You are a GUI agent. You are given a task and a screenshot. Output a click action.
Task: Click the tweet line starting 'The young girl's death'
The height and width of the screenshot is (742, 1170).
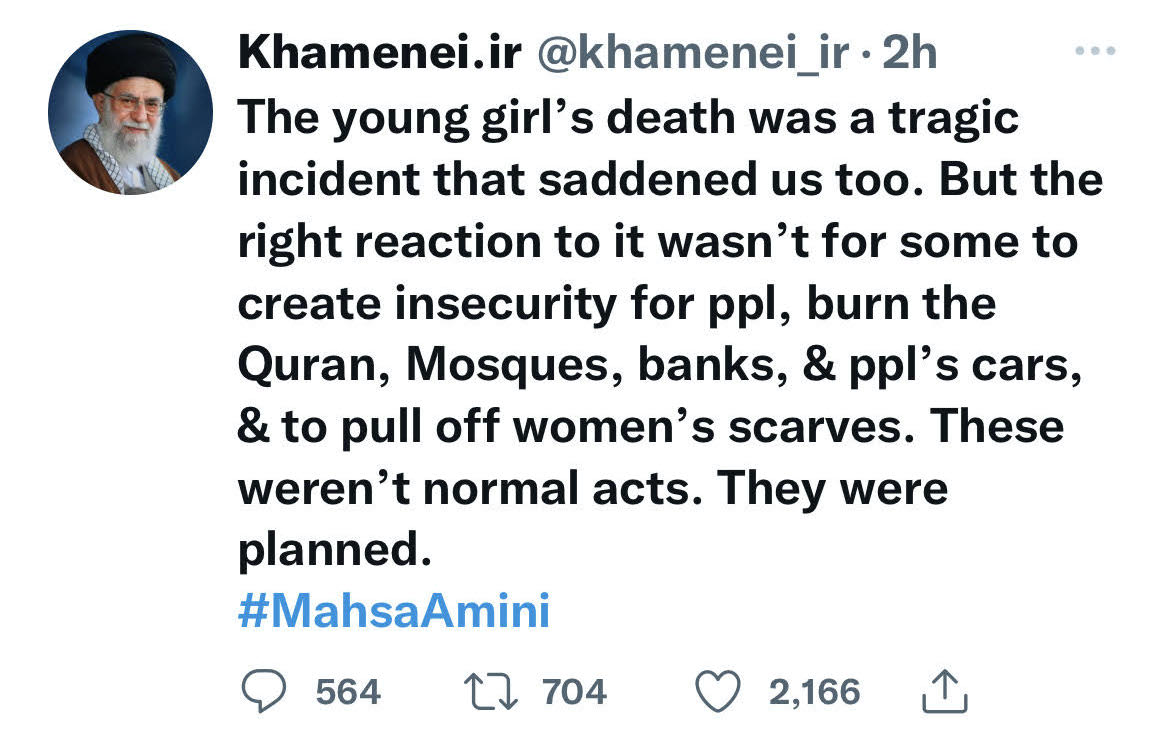click(x=628, y=119)
